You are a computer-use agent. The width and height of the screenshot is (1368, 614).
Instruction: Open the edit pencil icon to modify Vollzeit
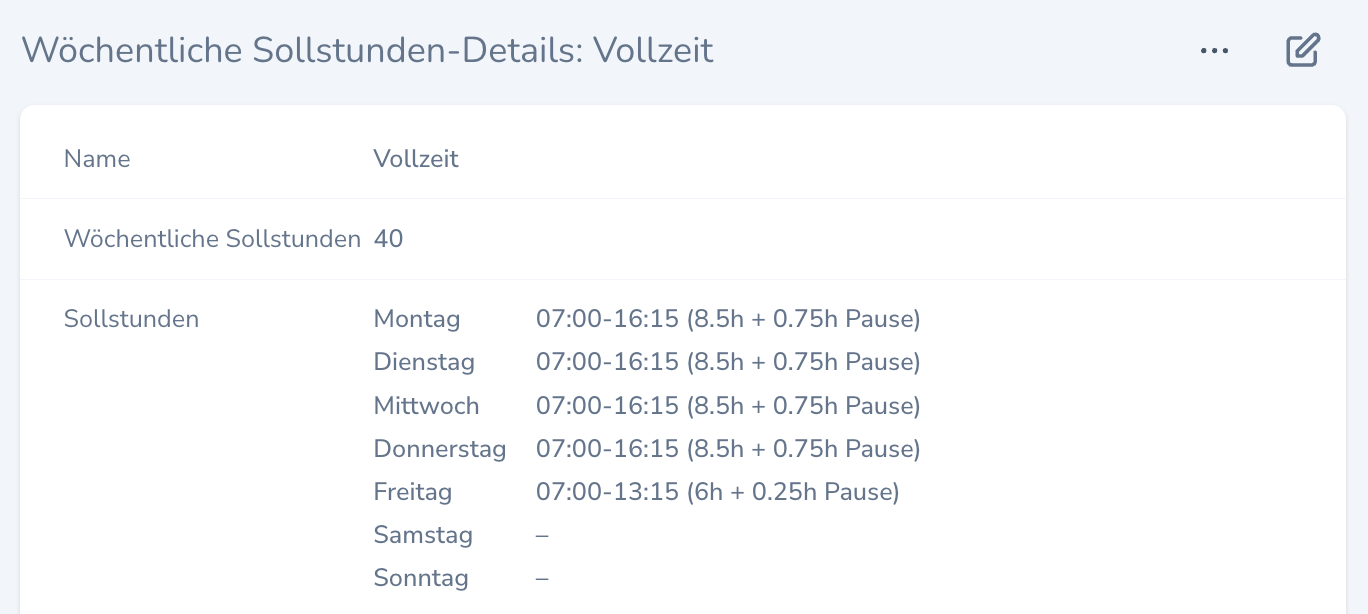tap(1302, 50)
